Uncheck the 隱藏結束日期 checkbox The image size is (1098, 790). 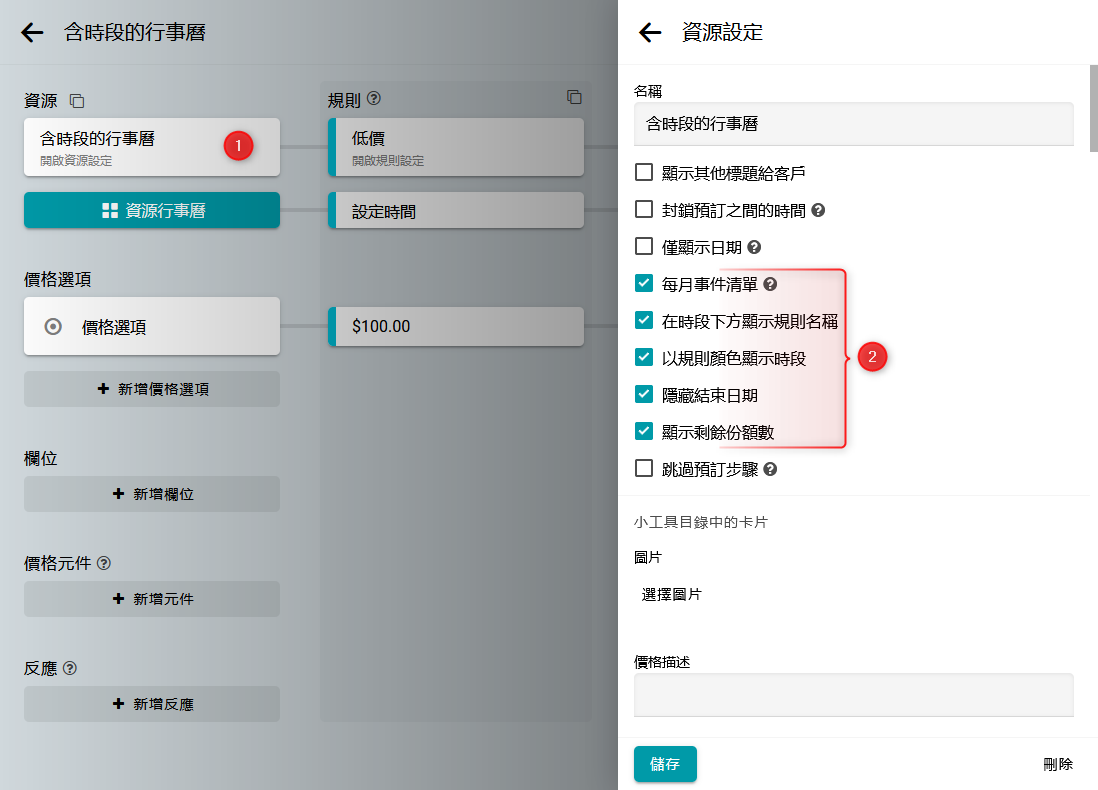[x=644, y=394]
